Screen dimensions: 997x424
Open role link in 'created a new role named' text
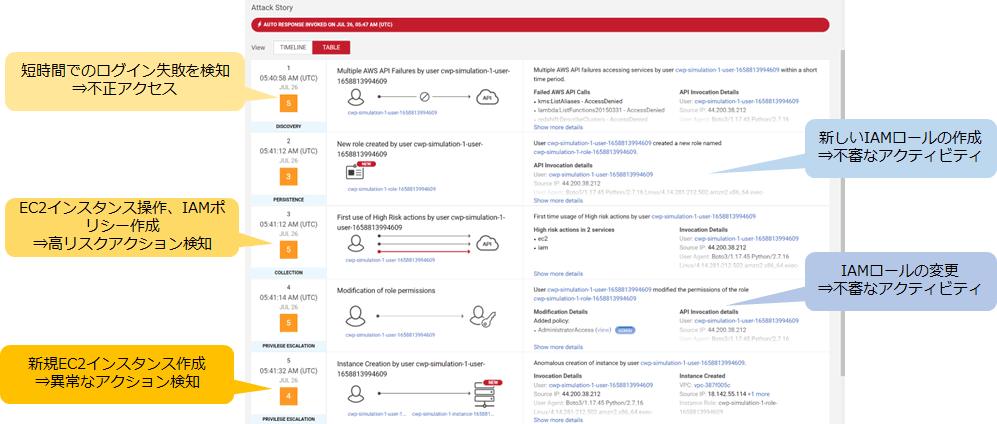586,152
